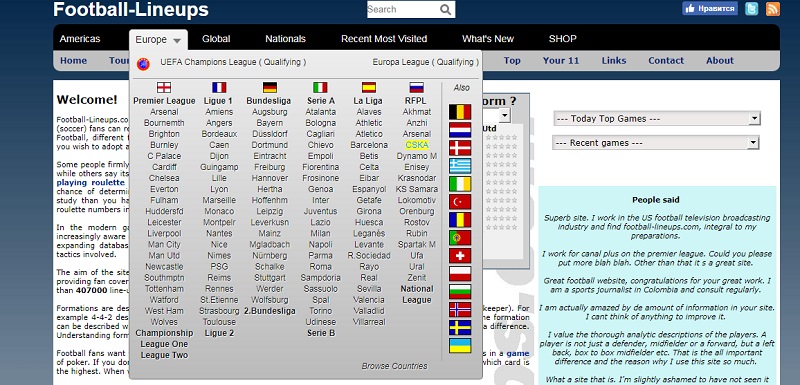Screen dimensions: 800x385
Task: Open the Americas menu
Action: [80, 39]
